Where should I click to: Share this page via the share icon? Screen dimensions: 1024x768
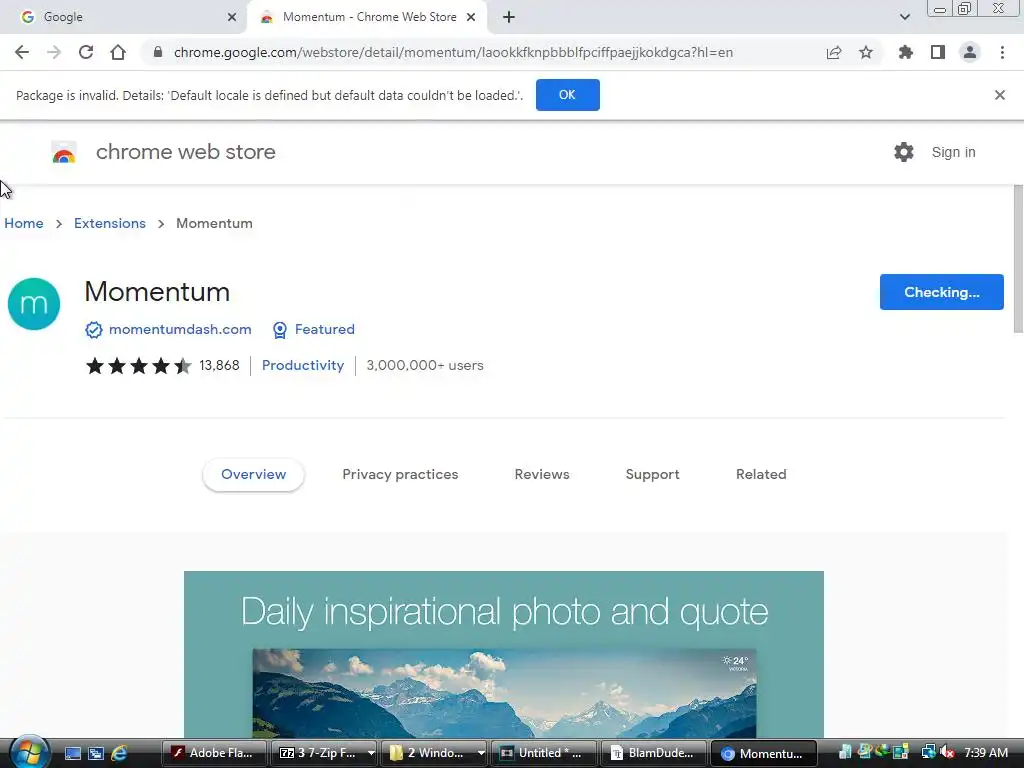pos(833,52)
